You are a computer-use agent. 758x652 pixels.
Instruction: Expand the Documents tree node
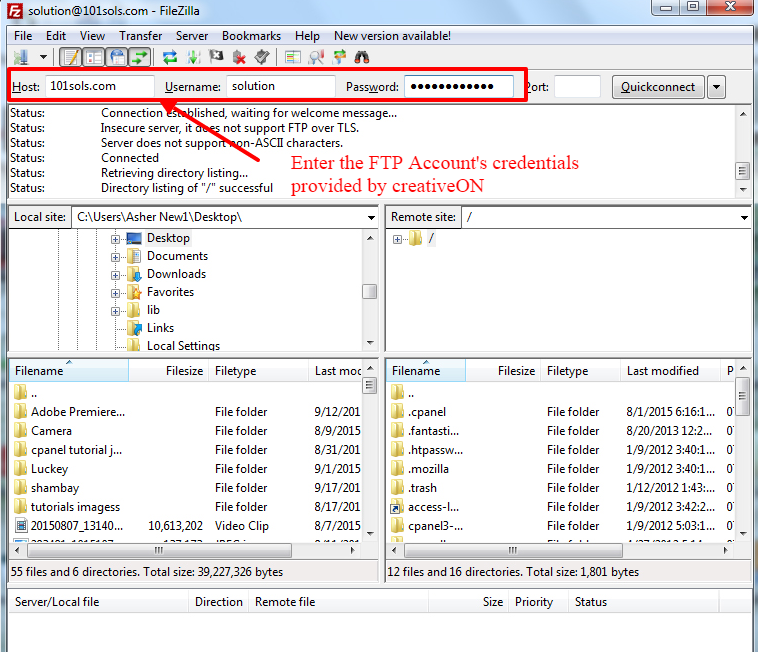pyautogui.click(x=115, y=257)
